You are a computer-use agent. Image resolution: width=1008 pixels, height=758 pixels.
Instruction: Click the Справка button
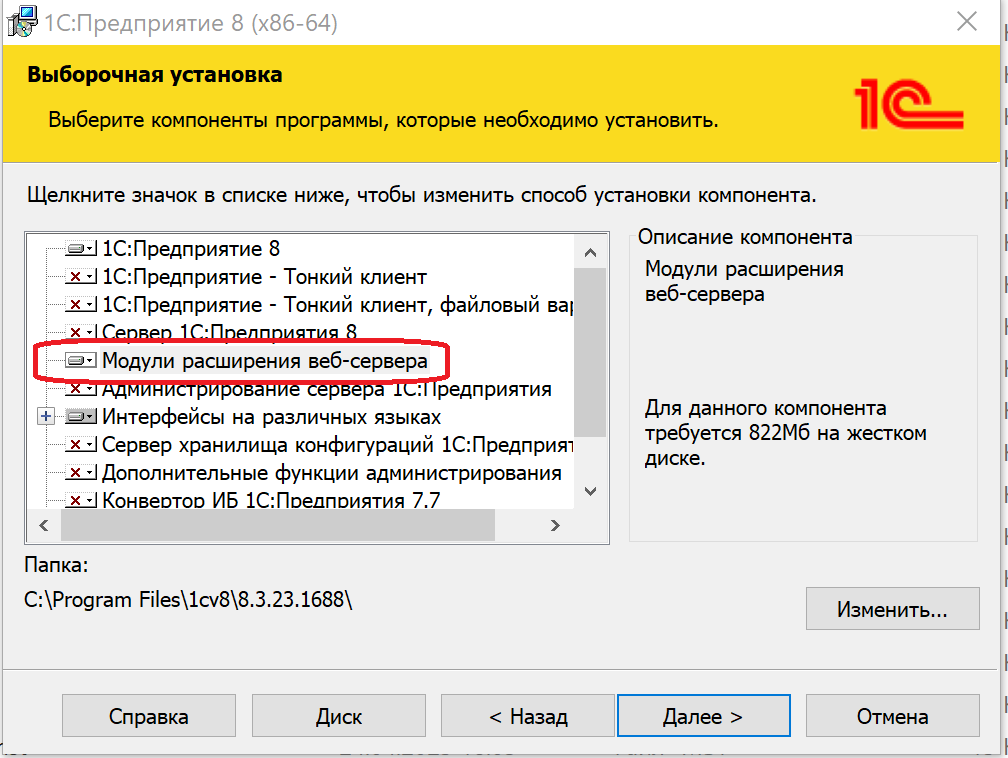(148, 716)
